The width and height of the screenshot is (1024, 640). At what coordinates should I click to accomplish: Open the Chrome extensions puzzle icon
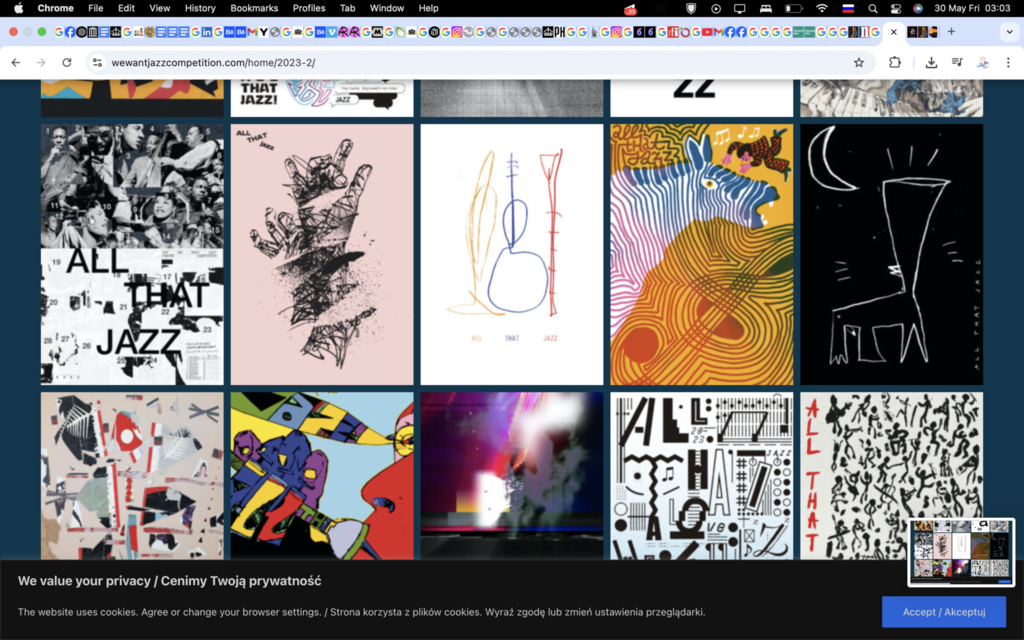coord(895,62)
